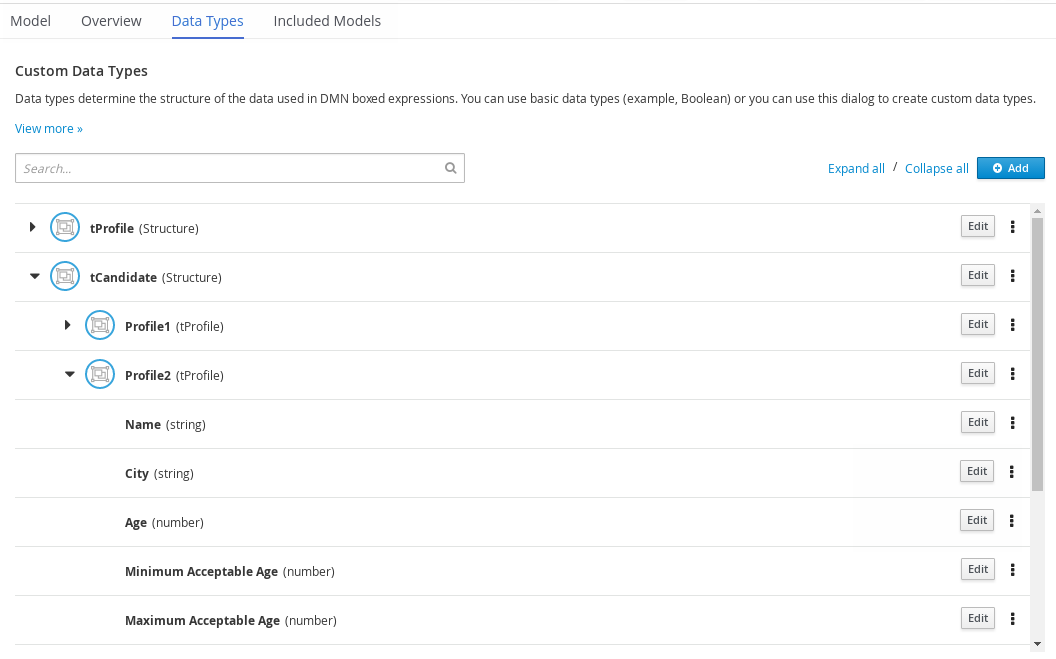Click the Profile2 structure icon
Screen dimensions: 1056x659
[99, 375]
